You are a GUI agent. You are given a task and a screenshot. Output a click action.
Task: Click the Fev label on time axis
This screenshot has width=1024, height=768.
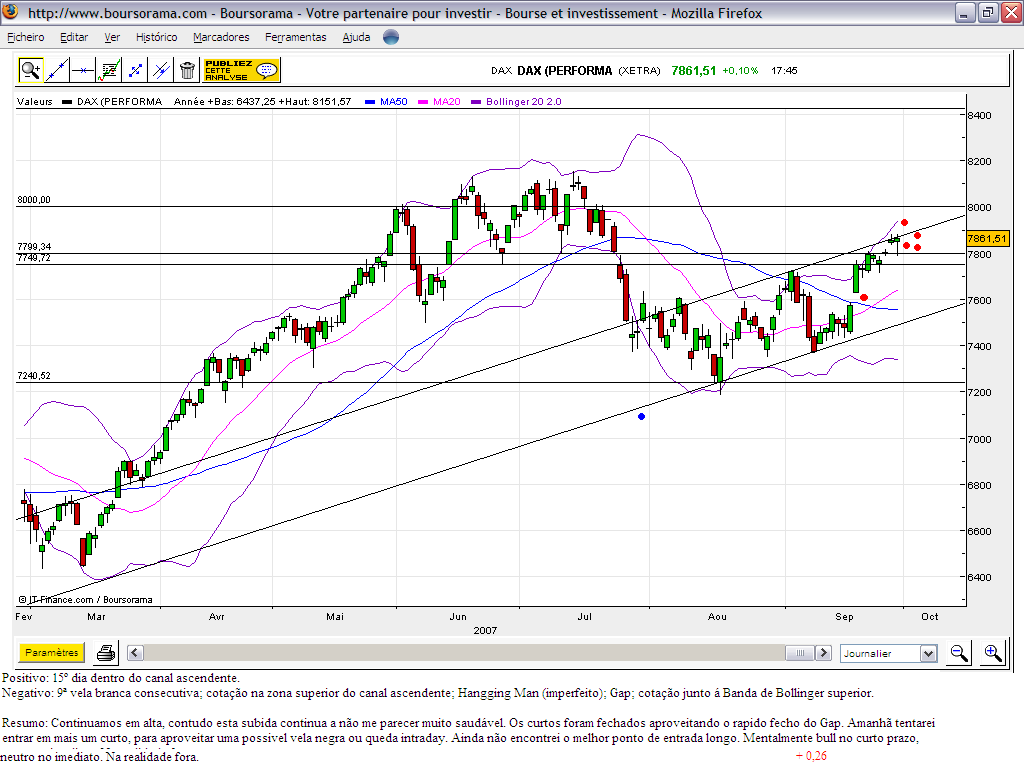point(24,616)
